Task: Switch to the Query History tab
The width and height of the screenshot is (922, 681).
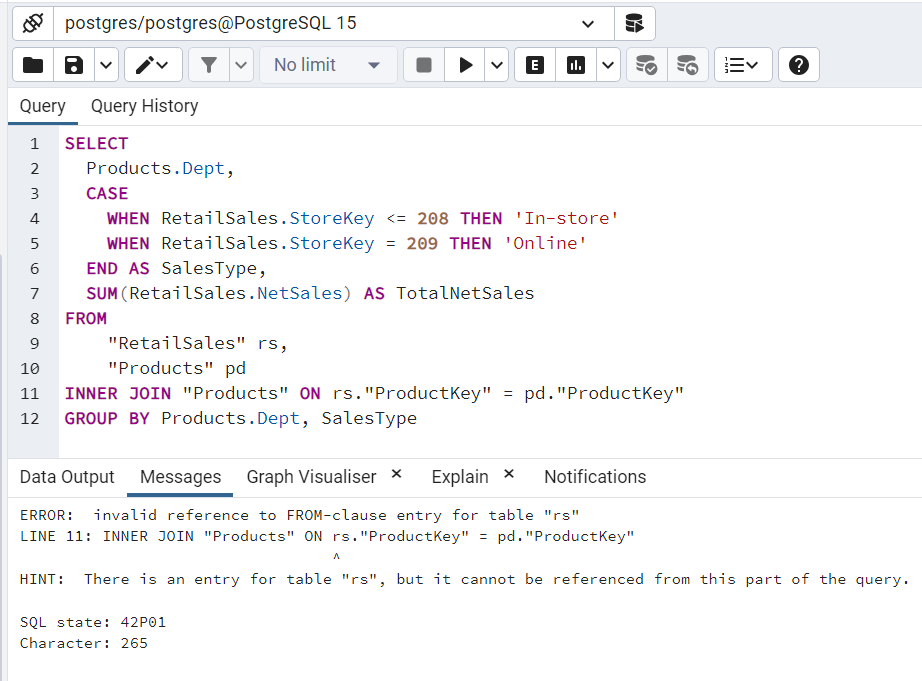Action: coord(144,105)
